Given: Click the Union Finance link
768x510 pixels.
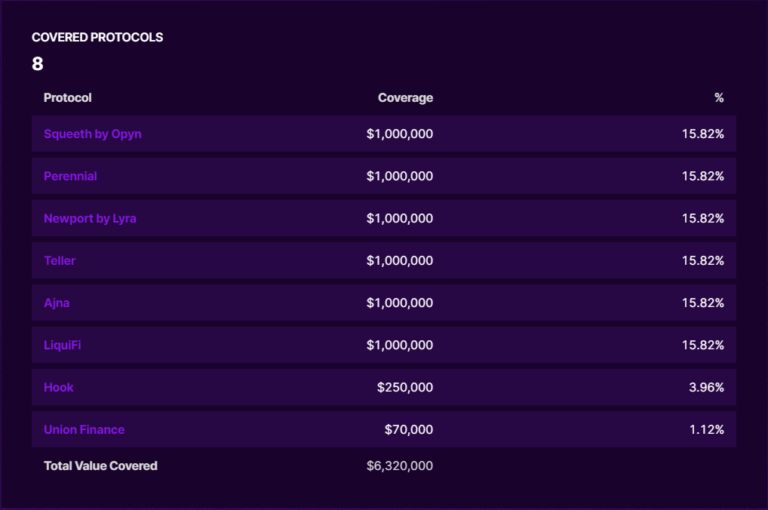Looking at the screenshot, I should [x=84, y=430].
